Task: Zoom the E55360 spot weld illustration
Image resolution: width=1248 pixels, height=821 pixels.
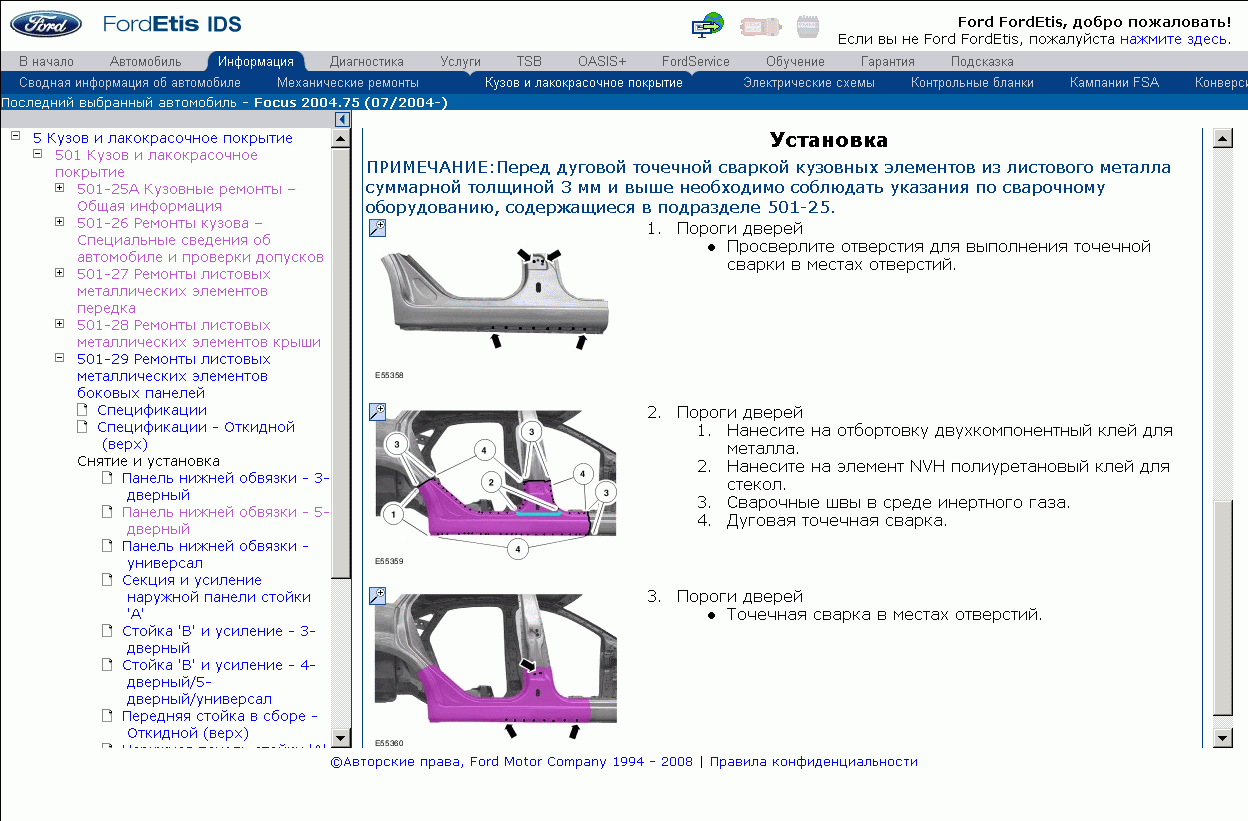Action: [x=377, y=595]
